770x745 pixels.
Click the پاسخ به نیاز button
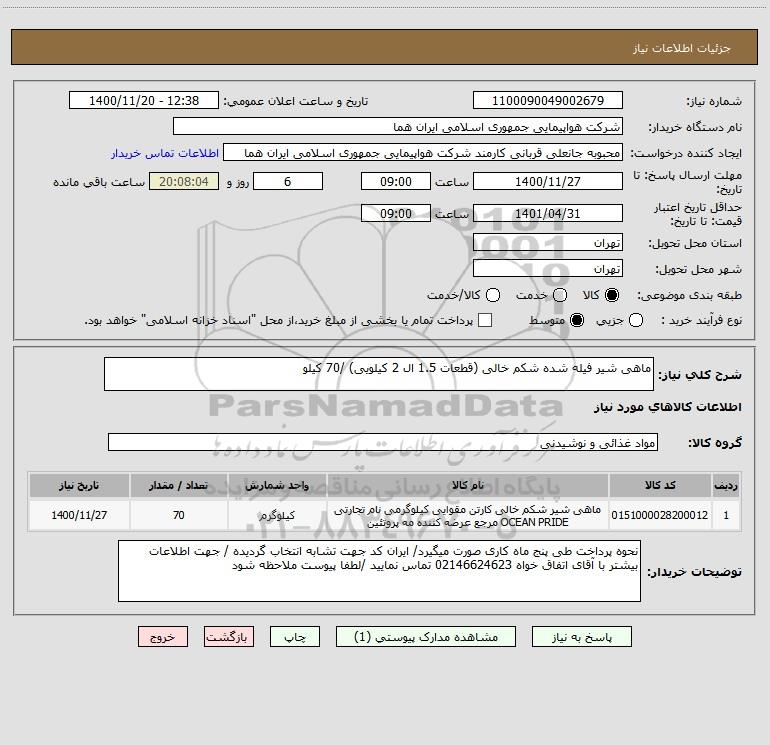point(582,637)
